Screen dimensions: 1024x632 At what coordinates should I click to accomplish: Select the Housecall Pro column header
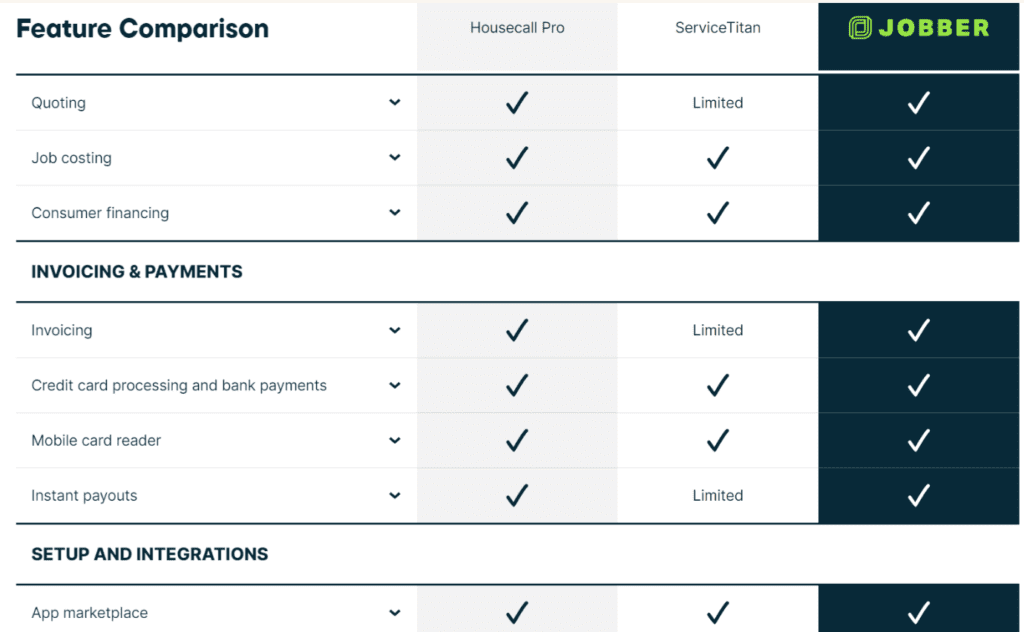click(x=517, y=28)
